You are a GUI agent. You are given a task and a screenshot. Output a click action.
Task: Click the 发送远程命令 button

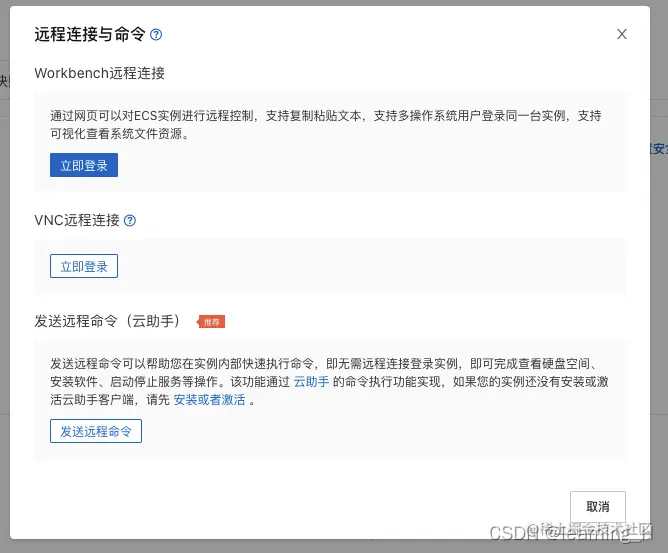[96, 431]
